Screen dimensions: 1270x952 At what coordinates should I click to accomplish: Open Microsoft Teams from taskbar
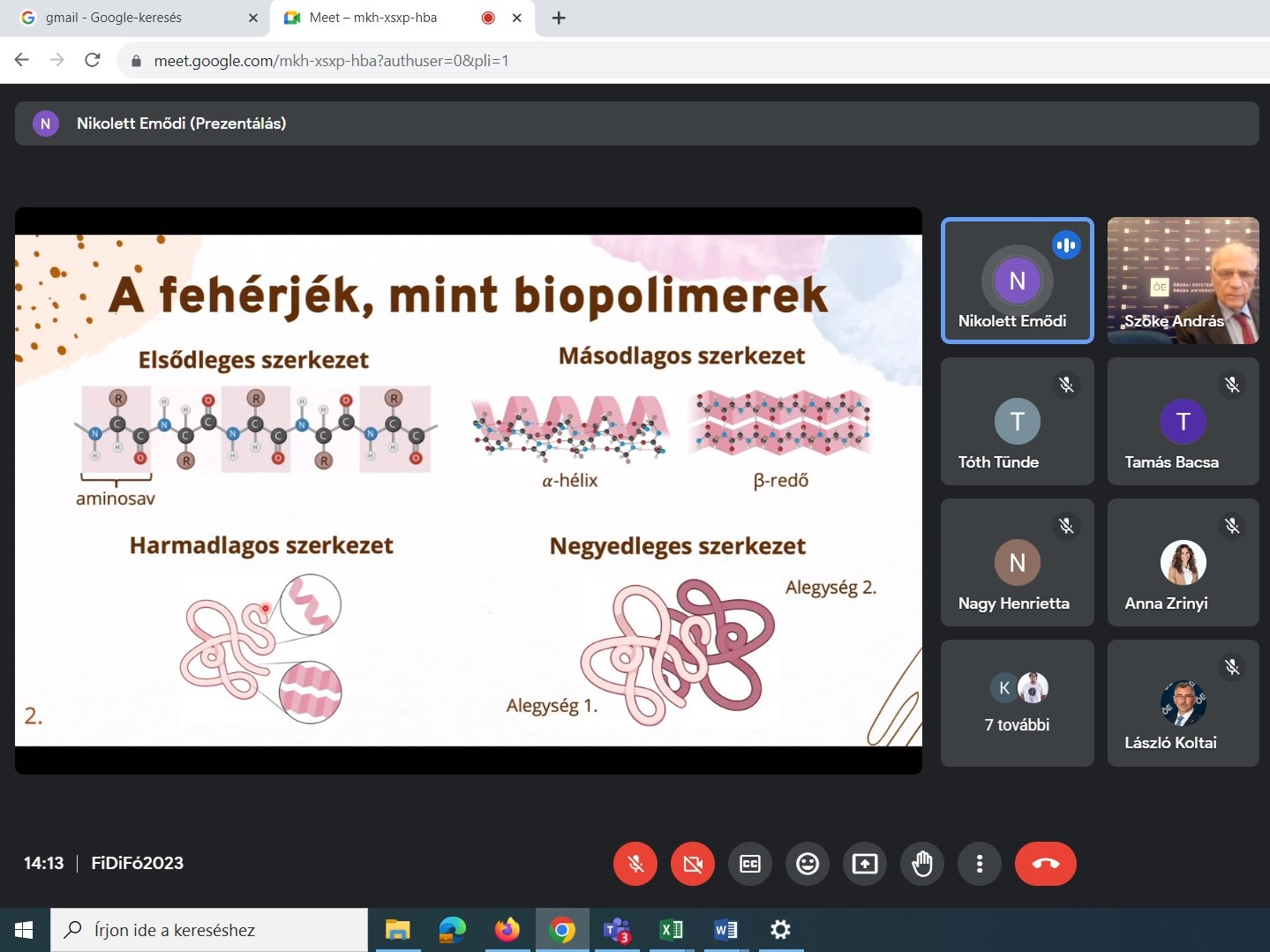tap(616, 930)
